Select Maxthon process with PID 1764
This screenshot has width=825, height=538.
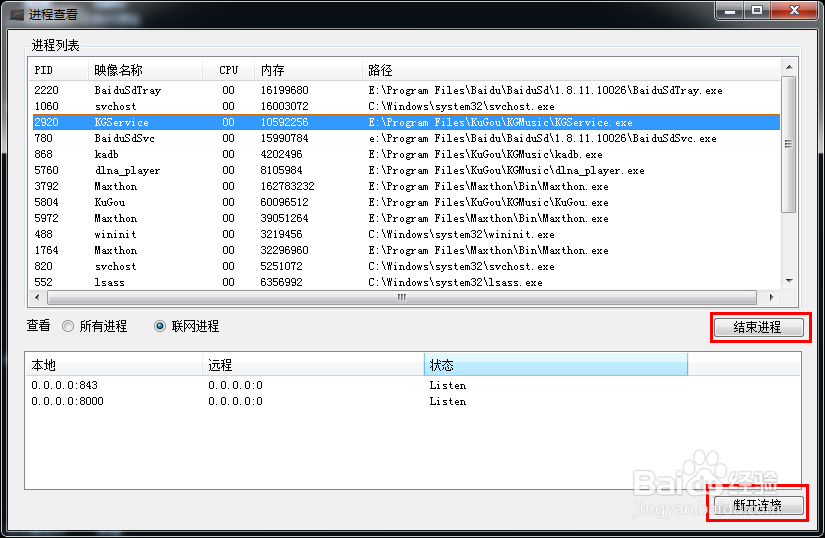(x=406, y=250)
